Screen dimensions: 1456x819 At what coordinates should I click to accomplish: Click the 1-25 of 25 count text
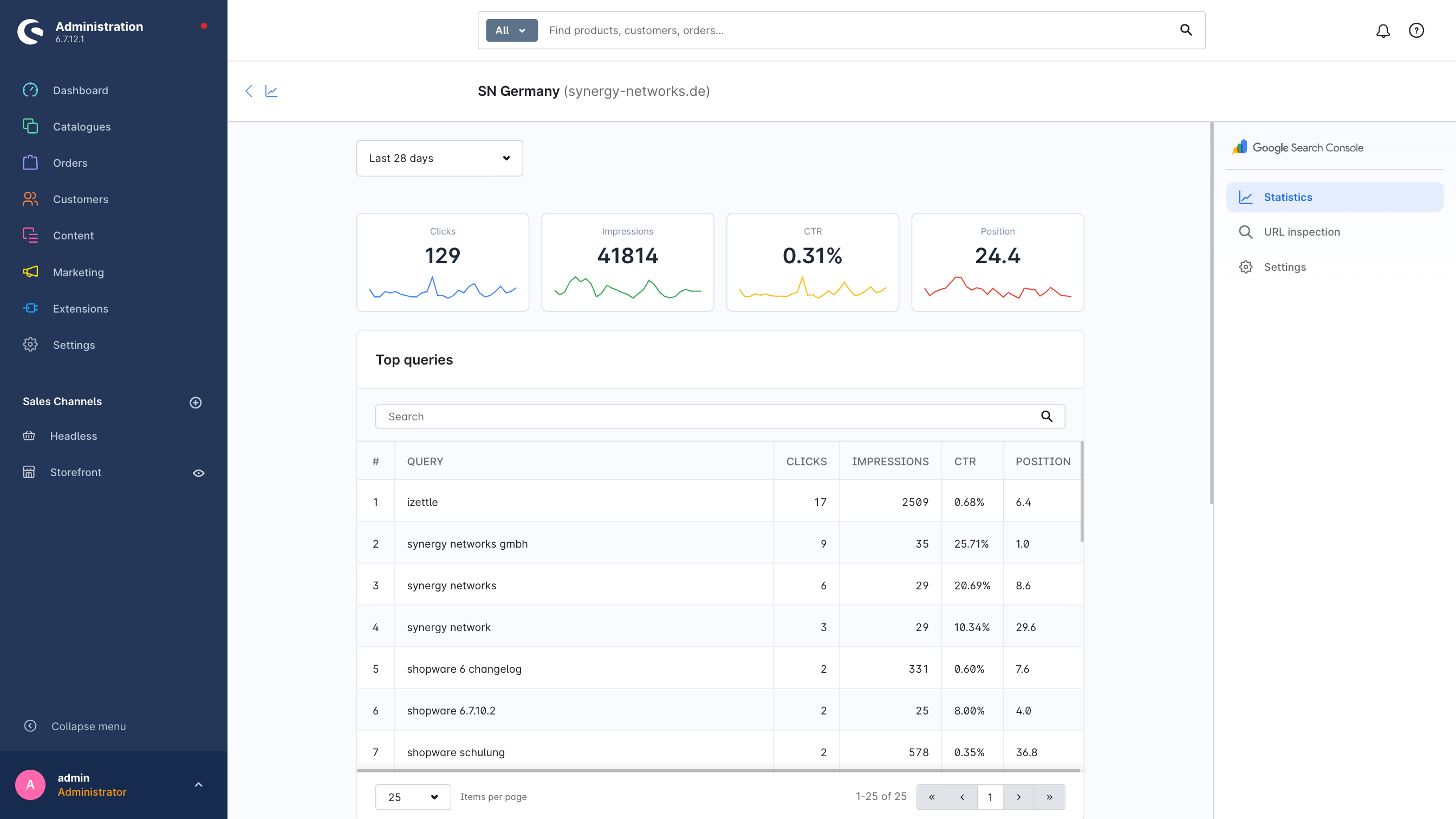click(x=881, y=796)
